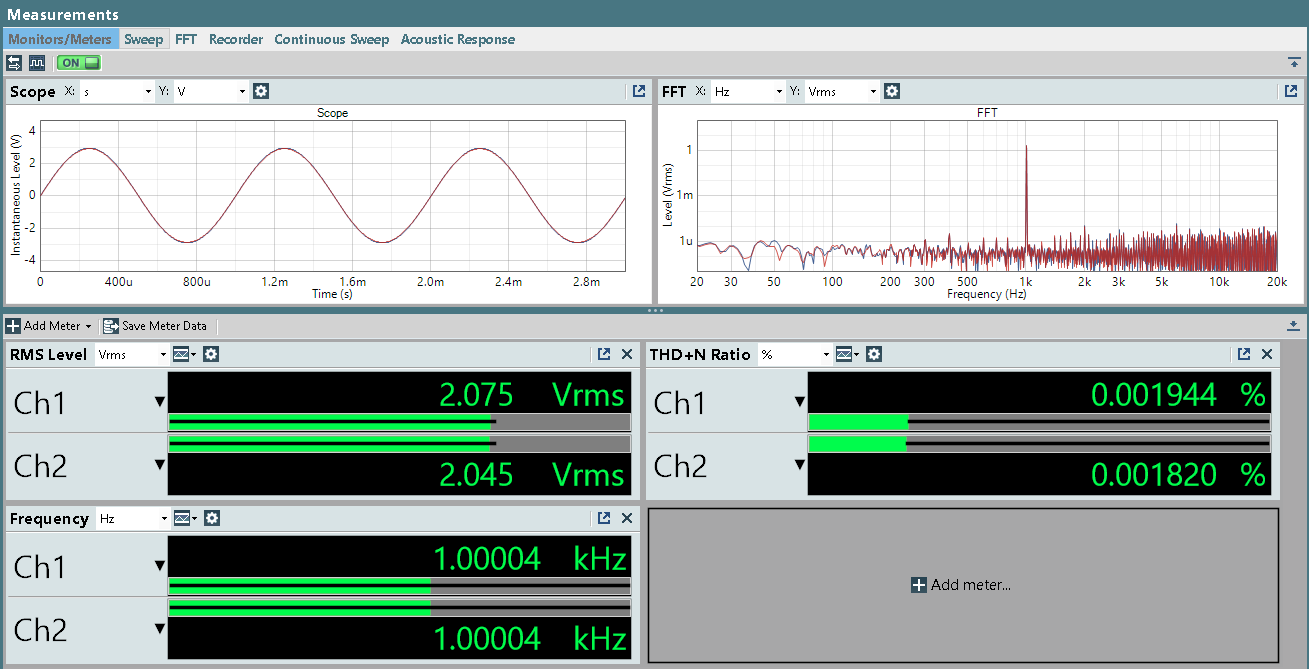Switch to the Acoustic Response tab
1309x669 pixels.
click(x=458, y=39)
